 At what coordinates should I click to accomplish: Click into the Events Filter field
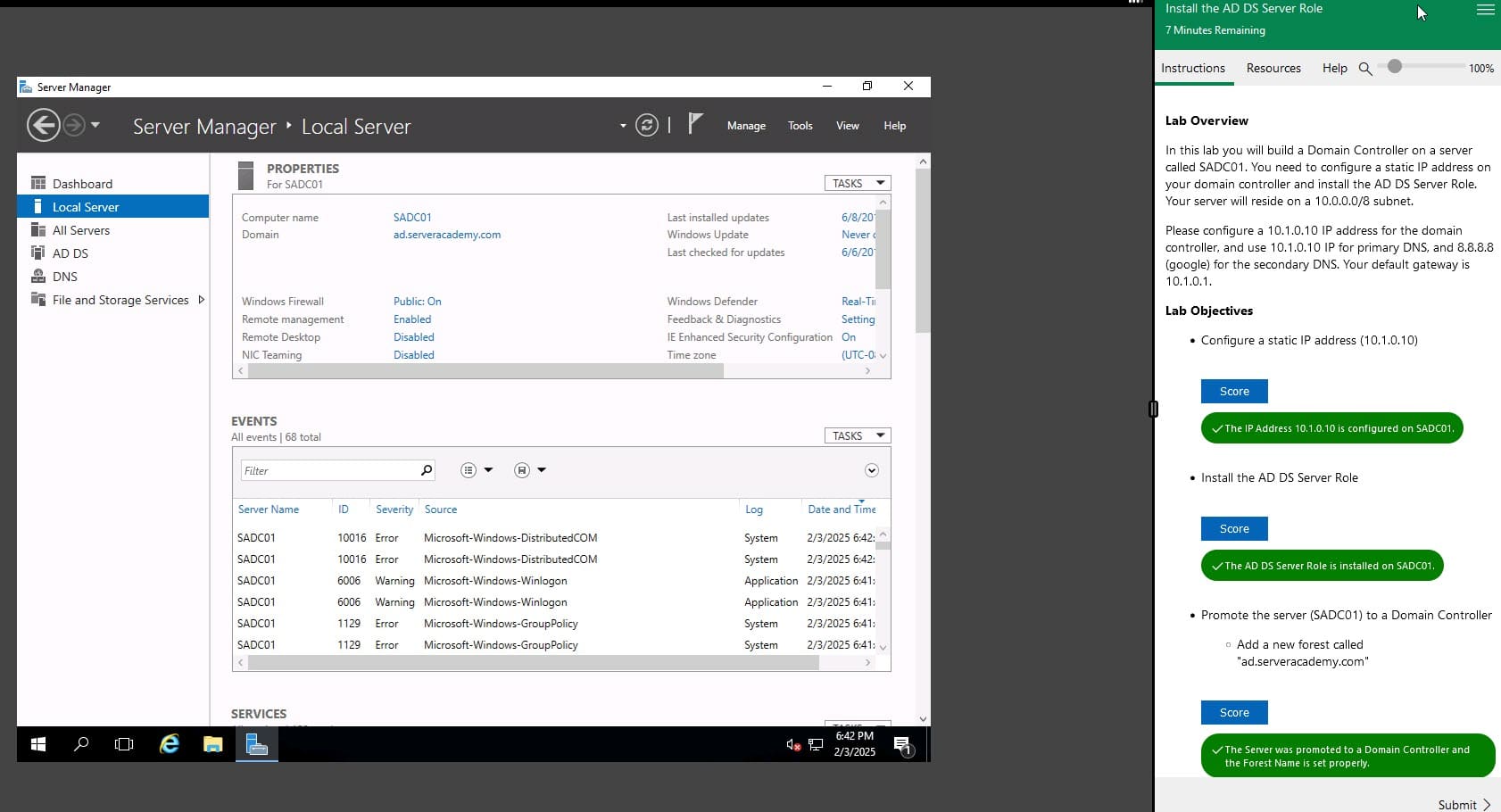click(x=327, y=470)
